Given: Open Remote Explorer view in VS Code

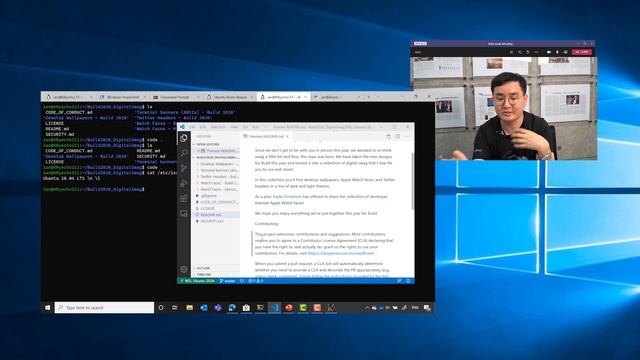Looking at the screenshot, I should (x=184, y=213).
